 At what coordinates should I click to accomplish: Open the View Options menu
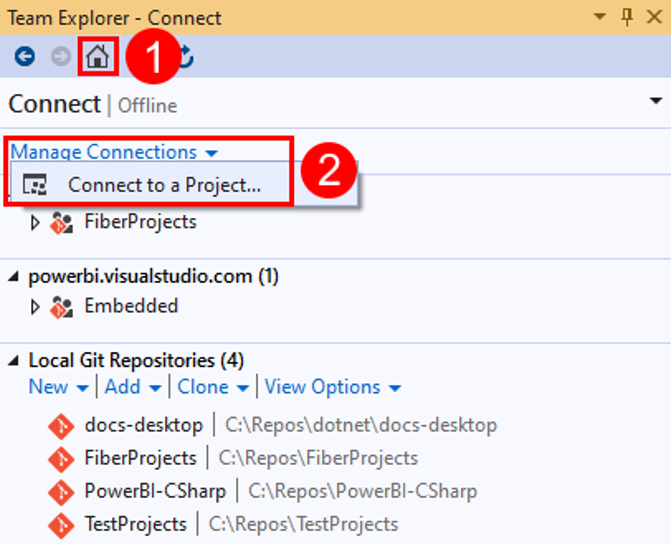[x=332, y=387]
